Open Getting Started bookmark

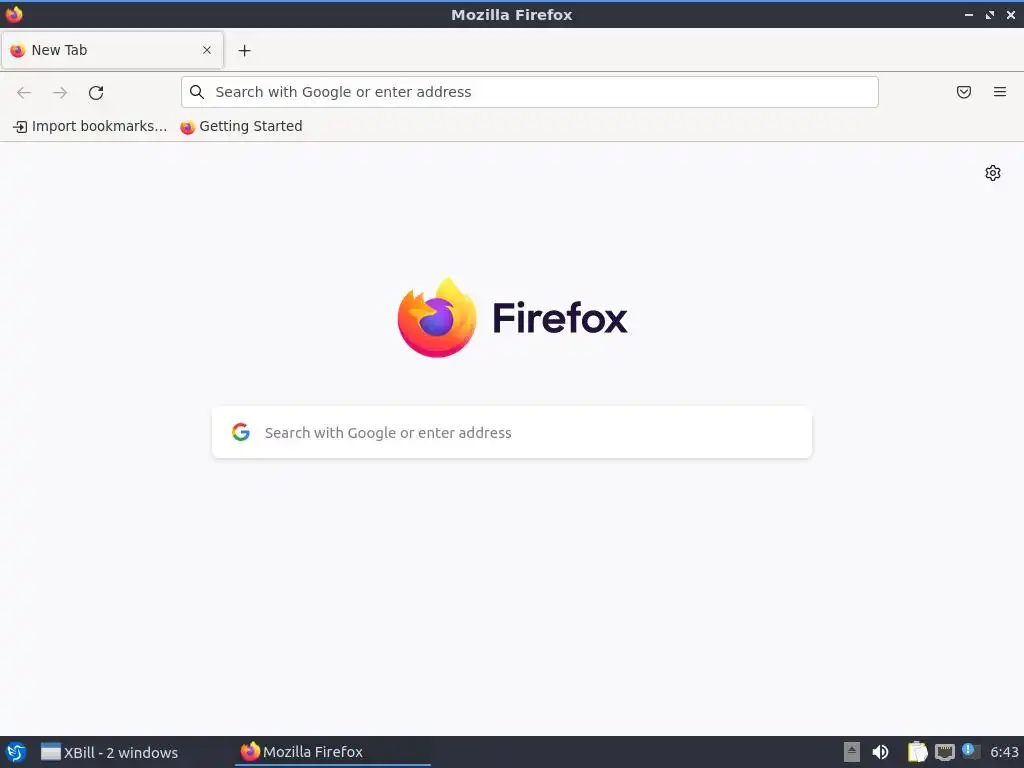(x=242, y=127)
